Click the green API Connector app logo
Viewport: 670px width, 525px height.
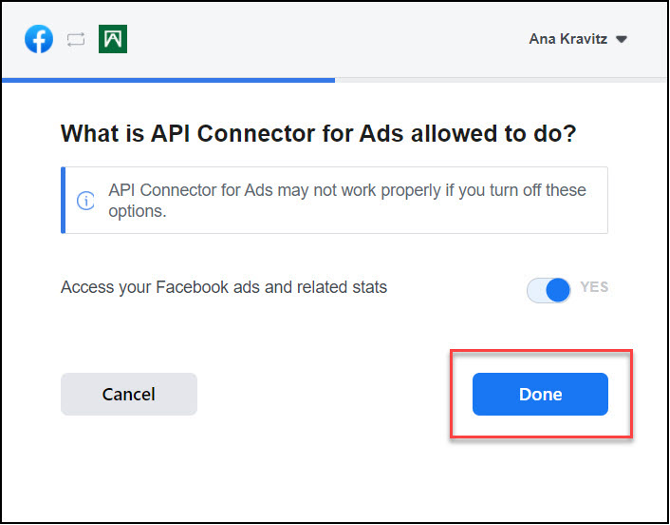[113, 39]
